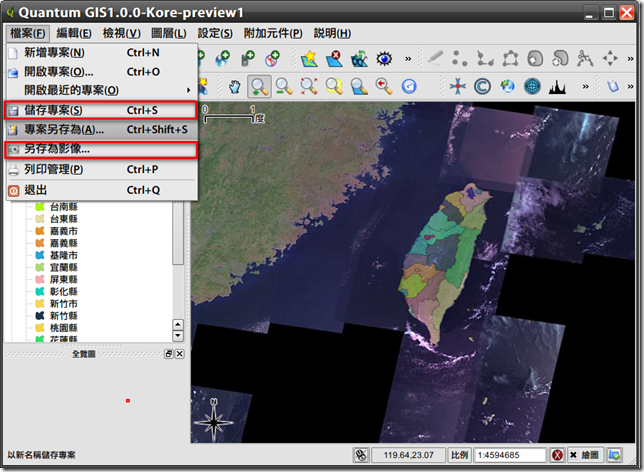Float the 全覽圖 overview panel
Viewport: 644px width, 472px height.
coord(169,354)
